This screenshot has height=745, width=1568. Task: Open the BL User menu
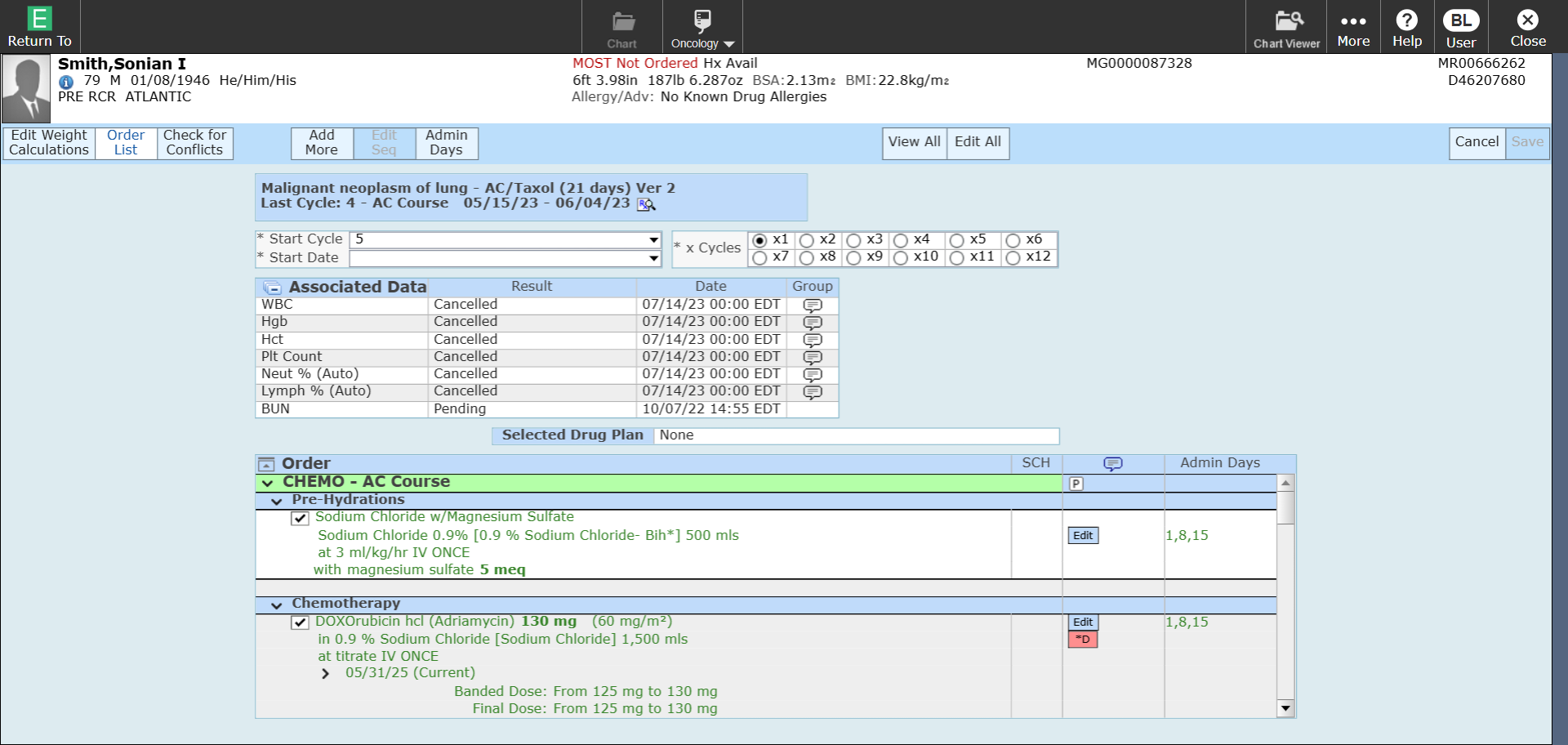click(x=1461, y=28)
